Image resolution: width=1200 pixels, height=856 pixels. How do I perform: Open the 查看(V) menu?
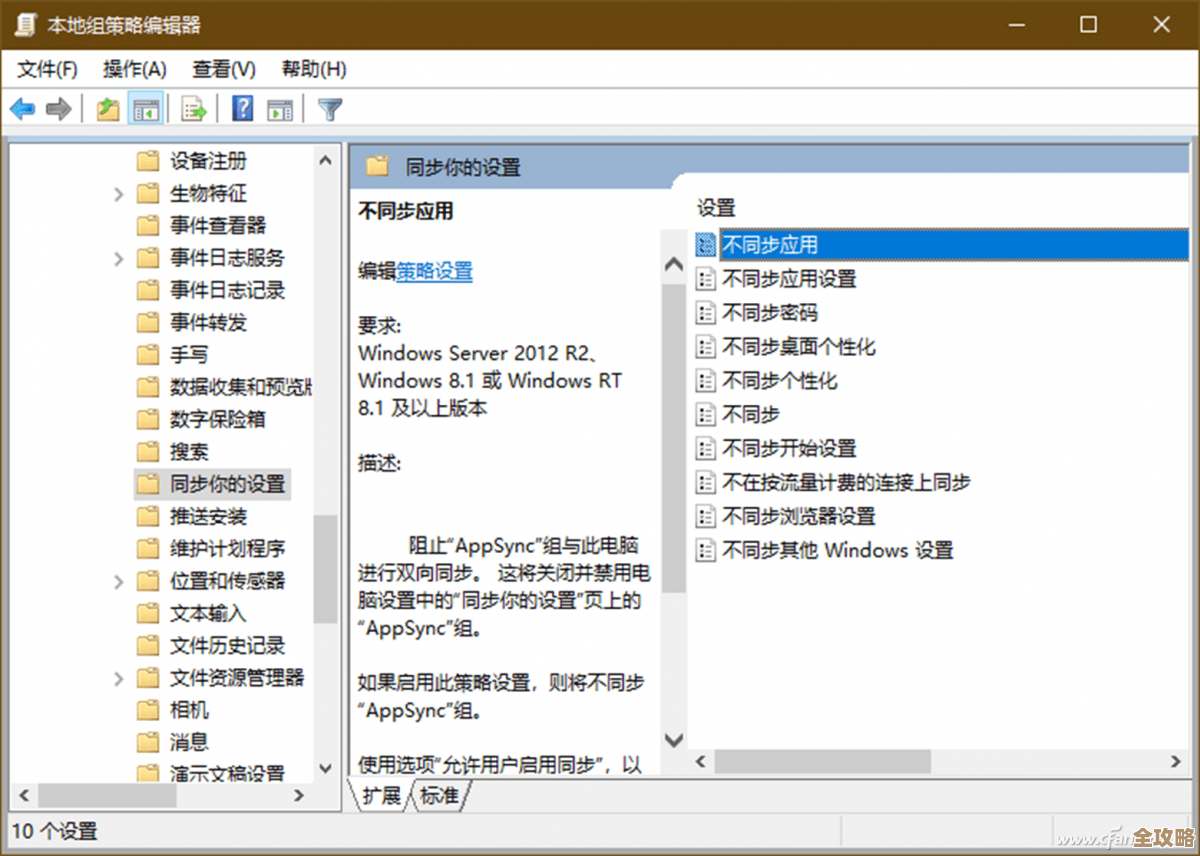(222, 69)
